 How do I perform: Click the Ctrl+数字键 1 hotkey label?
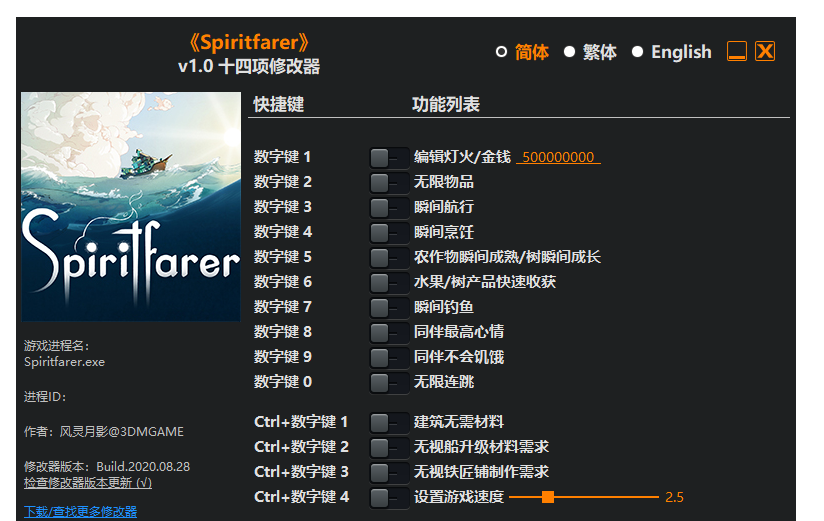301,422
